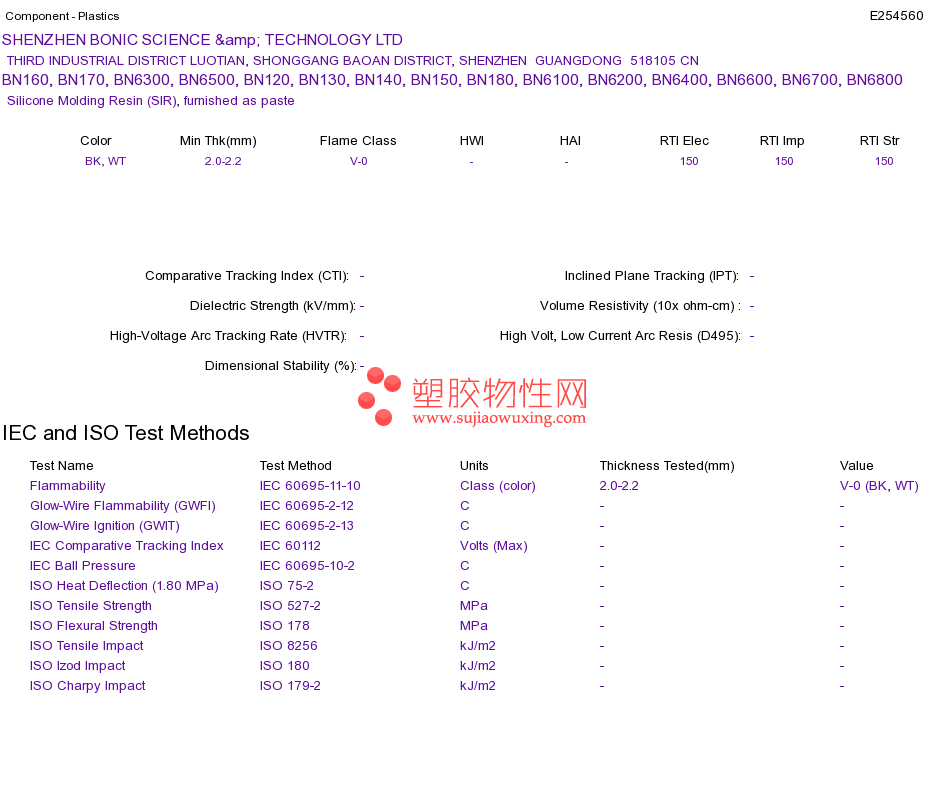950x800 pixels.
Task: Select the IEC 60695-2-12 test method
Action: tap(307, 505)
